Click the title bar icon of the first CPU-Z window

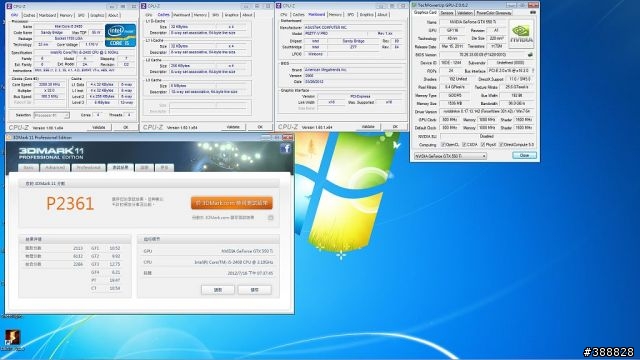[x=9, y=6]
